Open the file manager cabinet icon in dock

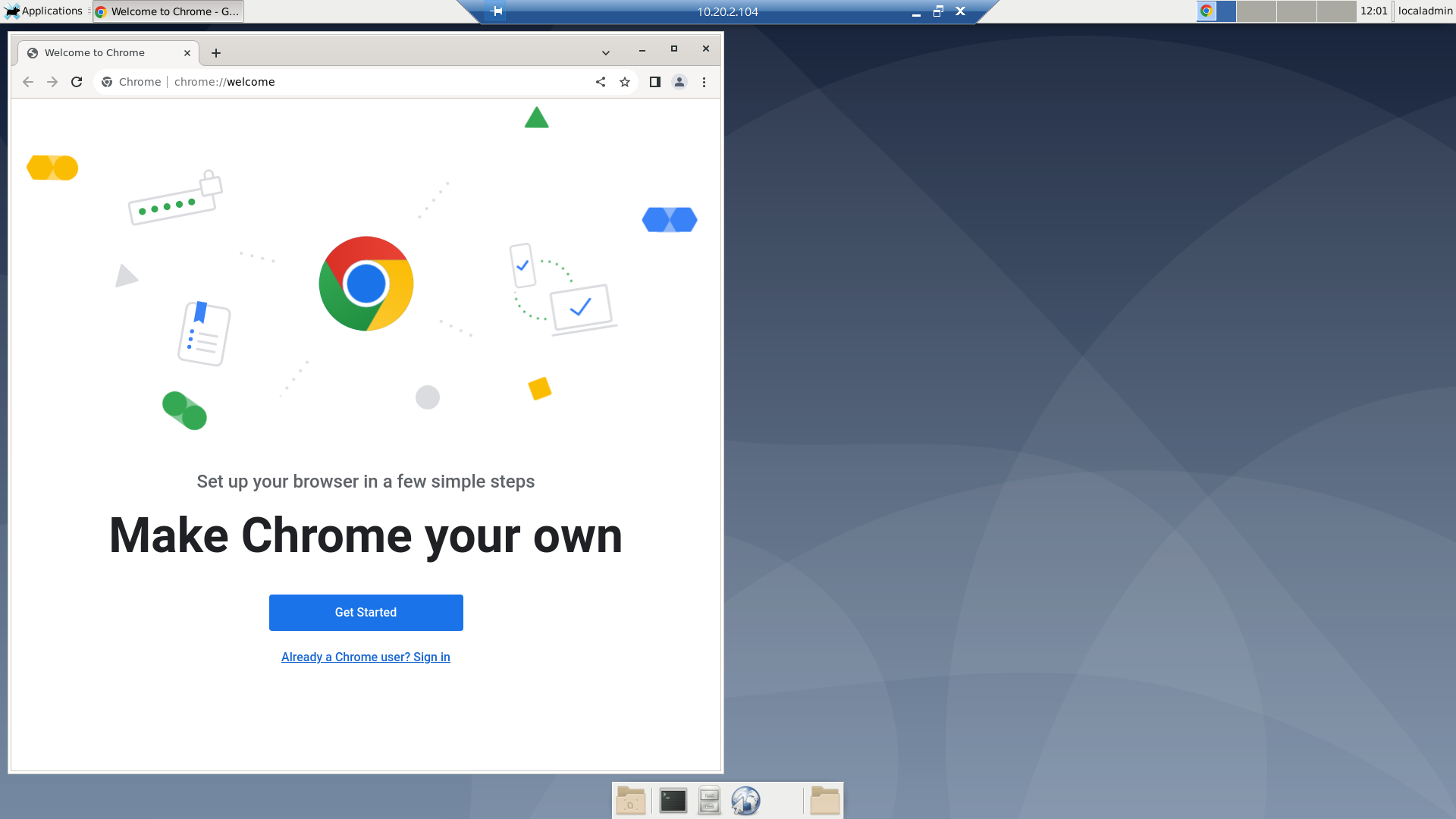tap(709, 801)
